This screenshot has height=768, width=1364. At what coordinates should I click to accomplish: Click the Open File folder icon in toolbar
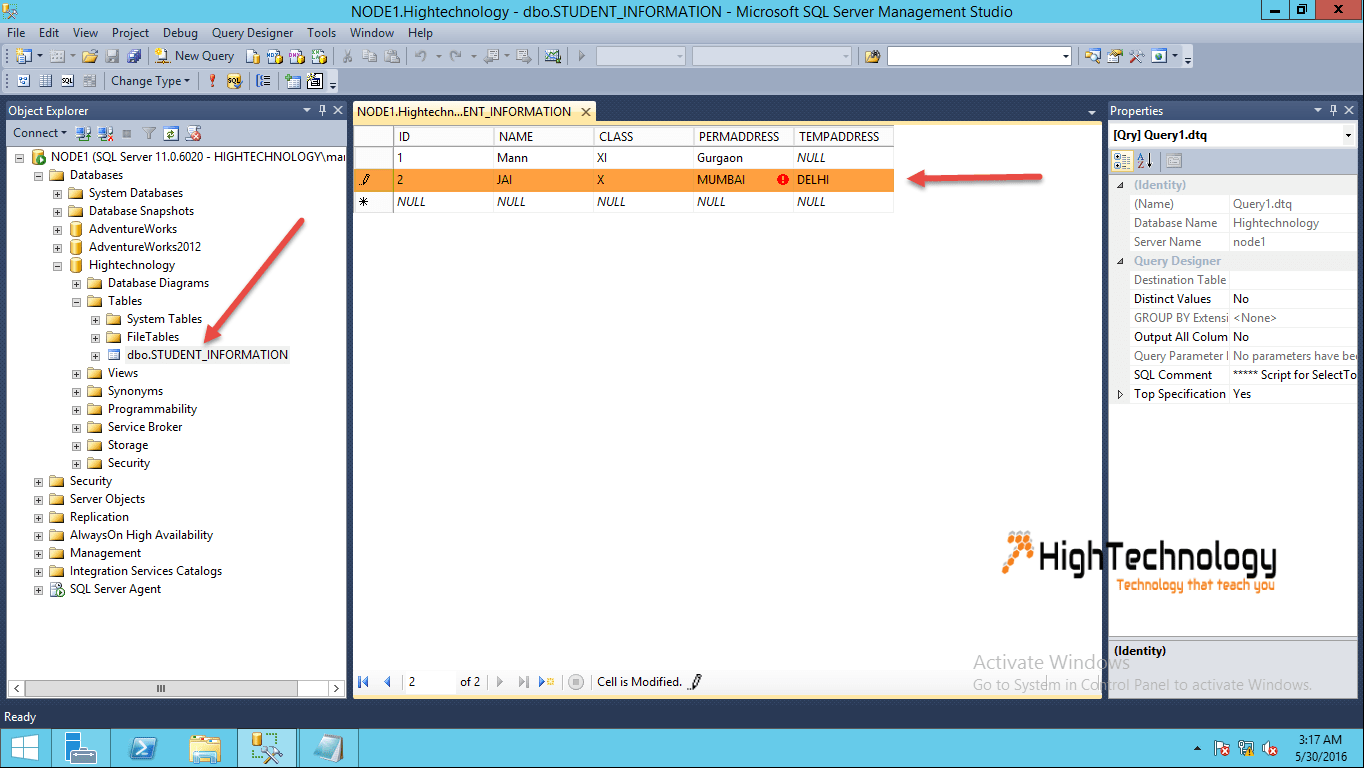(90, 56)
